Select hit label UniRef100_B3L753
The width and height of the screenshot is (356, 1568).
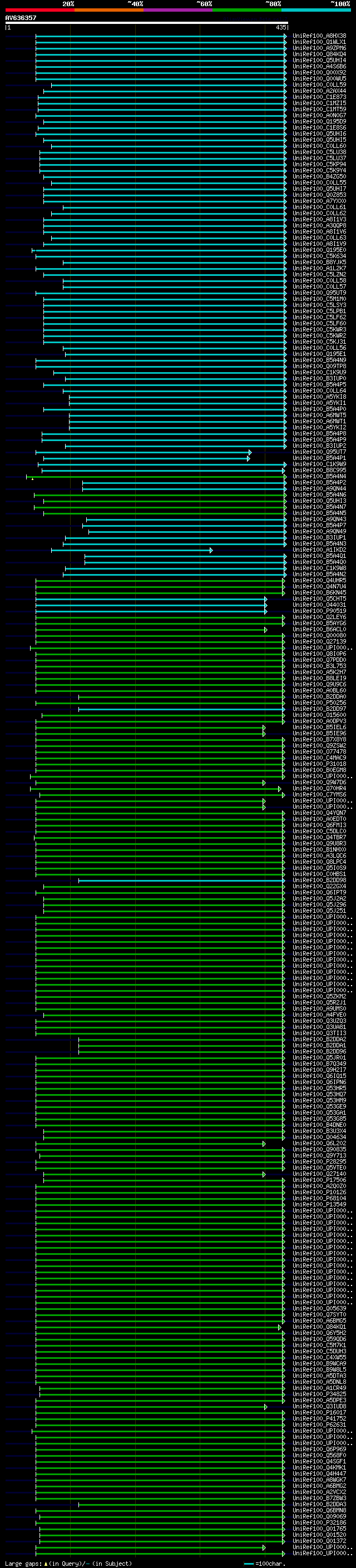tap(319, 666)
